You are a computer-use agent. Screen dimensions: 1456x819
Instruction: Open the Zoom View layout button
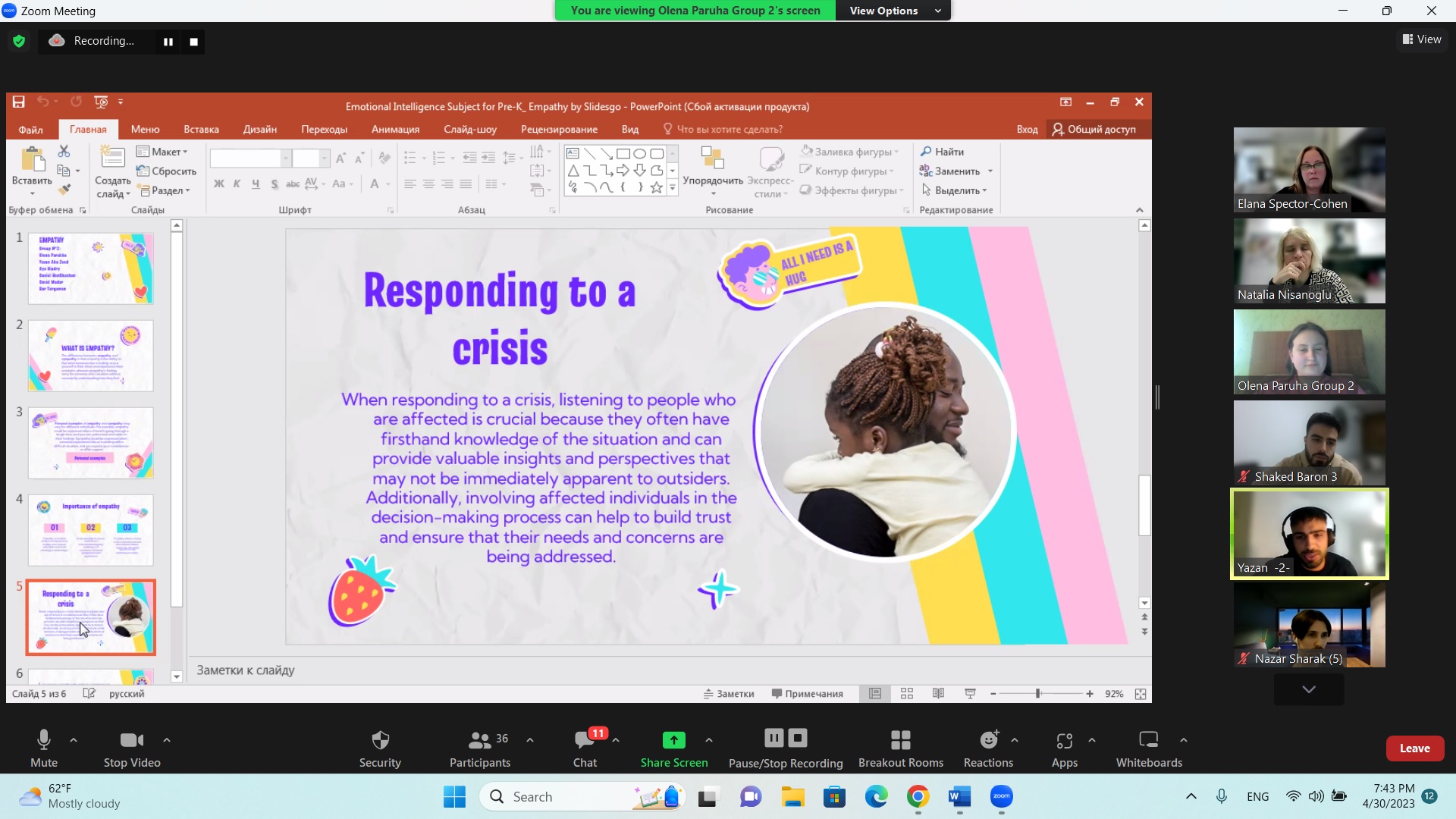(x=1422, y=39)
